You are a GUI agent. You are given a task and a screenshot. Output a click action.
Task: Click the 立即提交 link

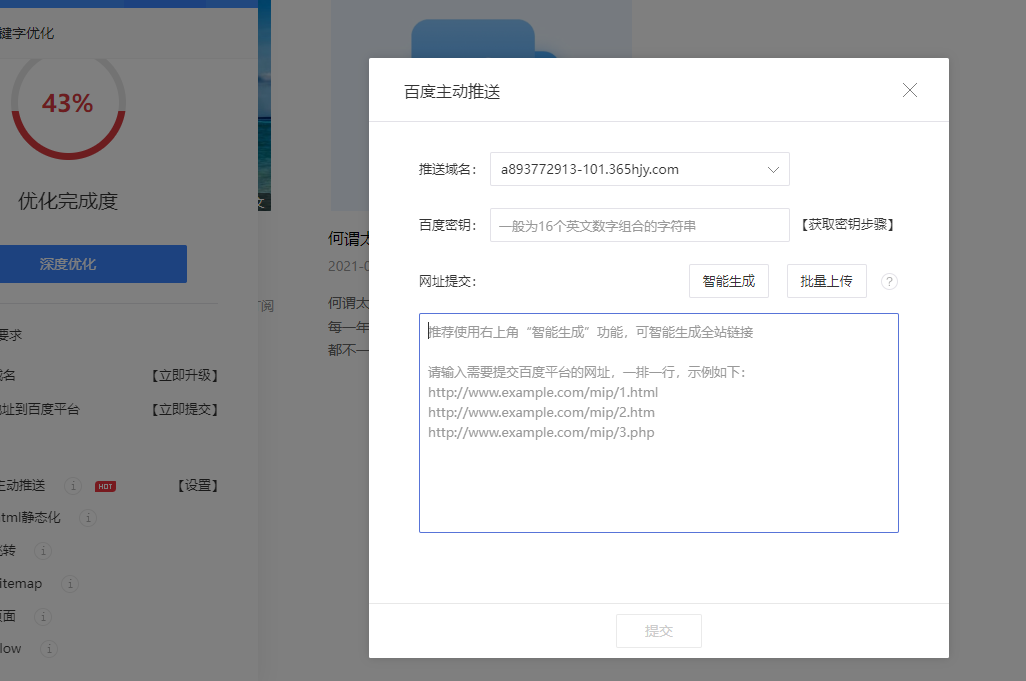pos(185,410)
